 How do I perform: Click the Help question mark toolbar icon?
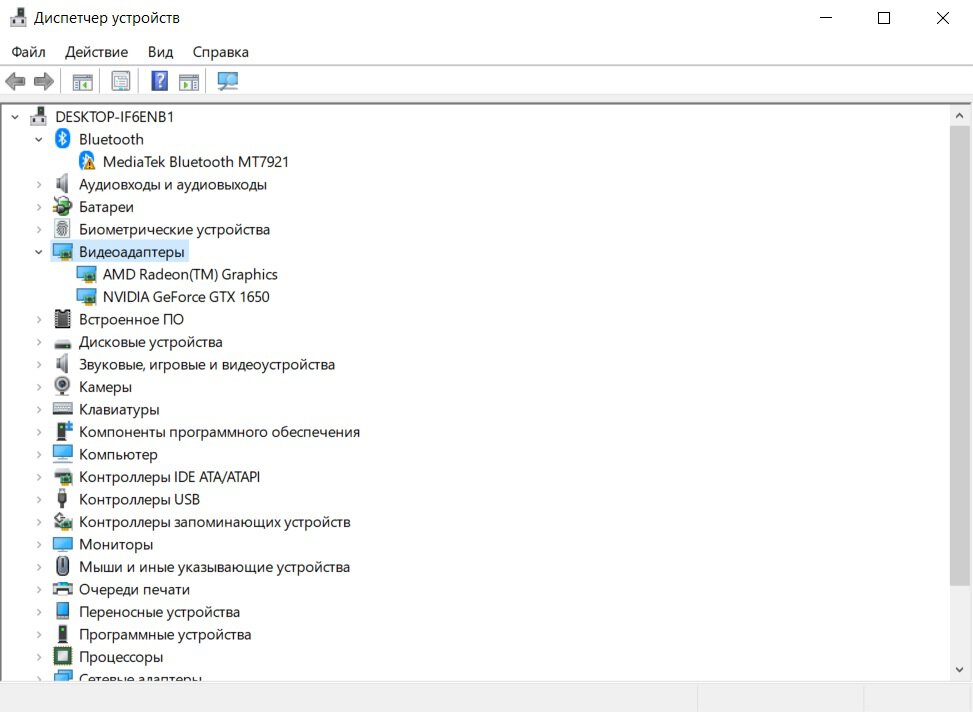(159, 81)
